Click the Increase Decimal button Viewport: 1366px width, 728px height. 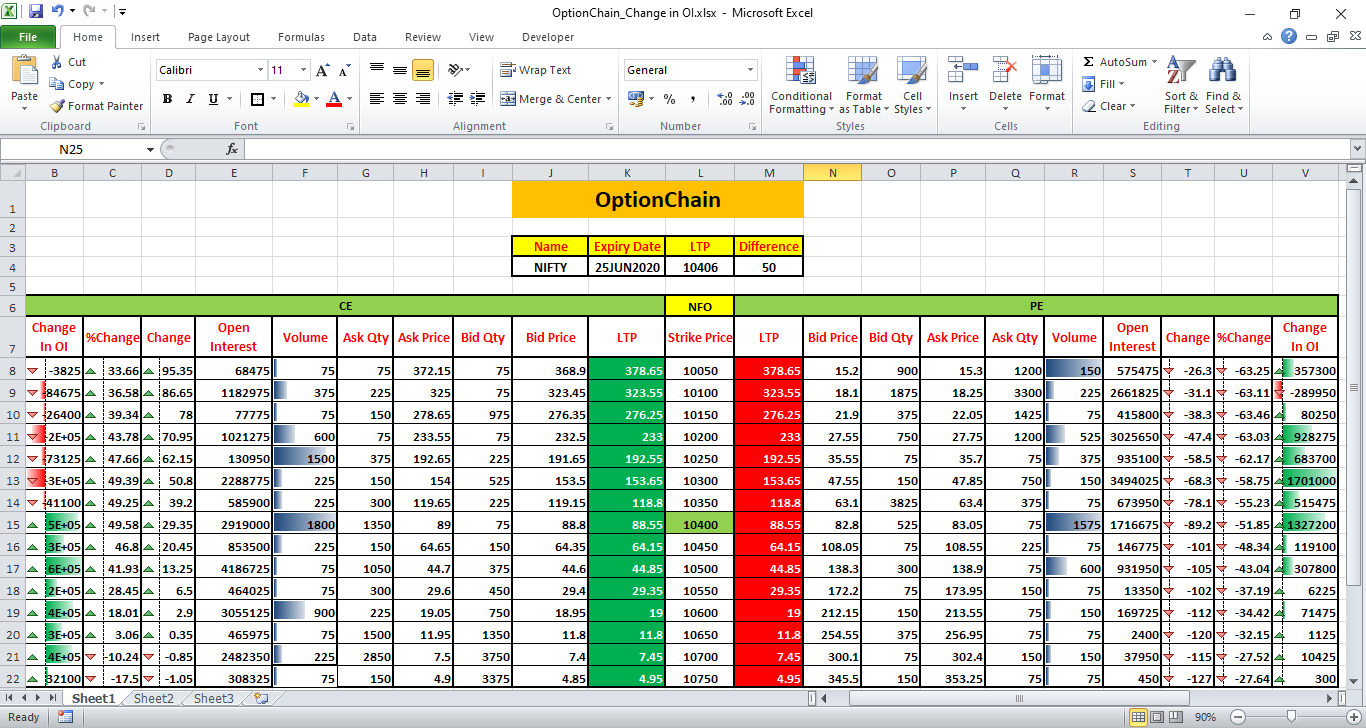point(723,99)
